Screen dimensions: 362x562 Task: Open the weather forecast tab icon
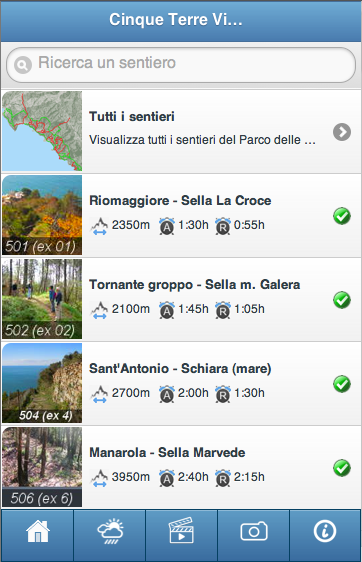[x=110, y=531]
